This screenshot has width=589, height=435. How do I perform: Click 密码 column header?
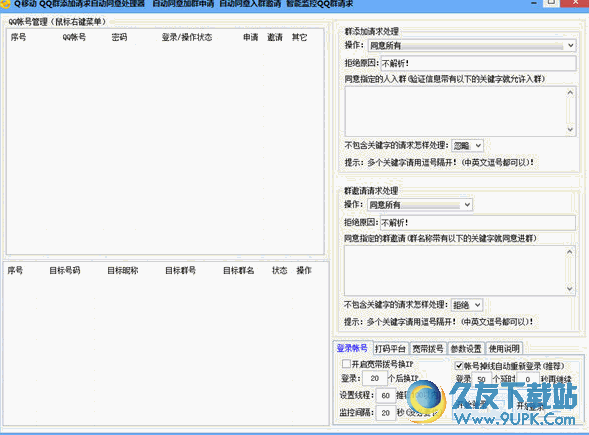tap(119, 37)
